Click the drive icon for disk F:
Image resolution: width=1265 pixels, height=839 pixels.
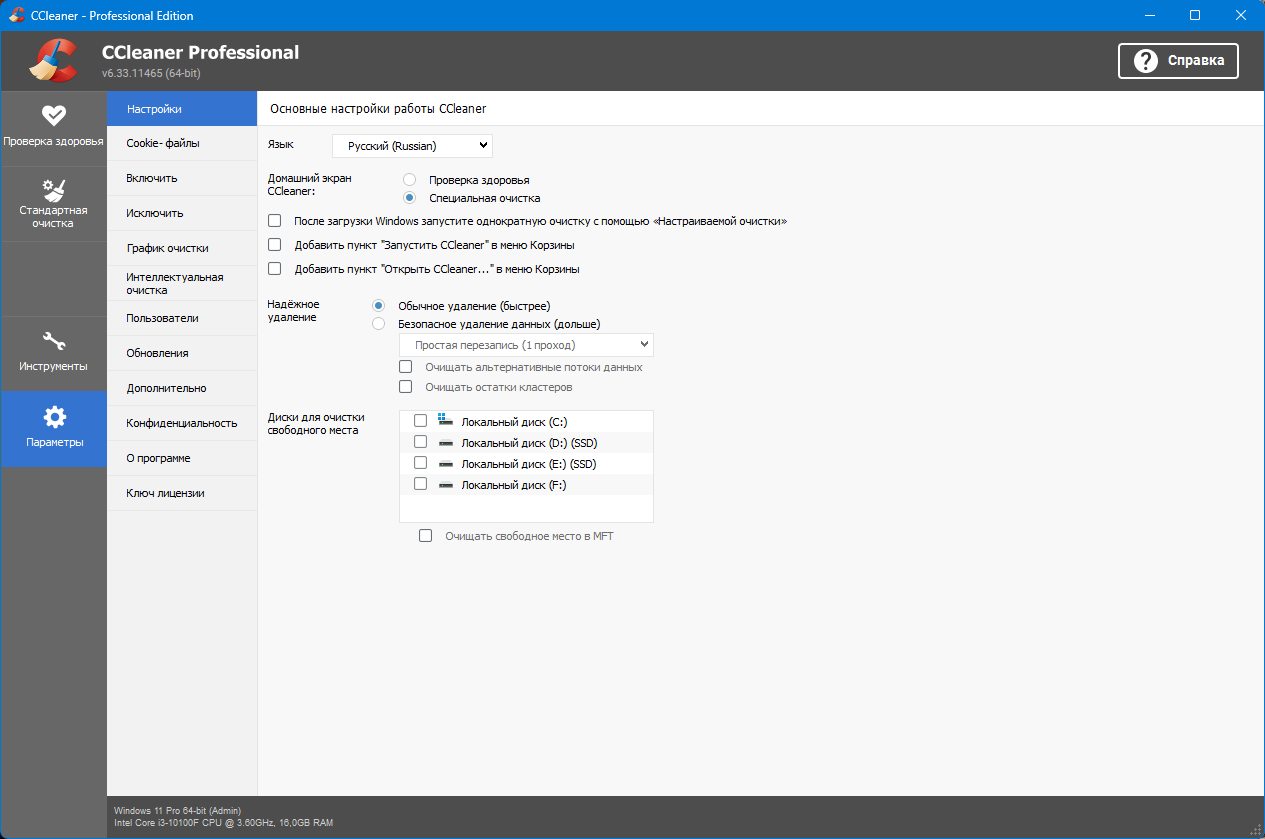pyautogui.click(x=445, y=485)
